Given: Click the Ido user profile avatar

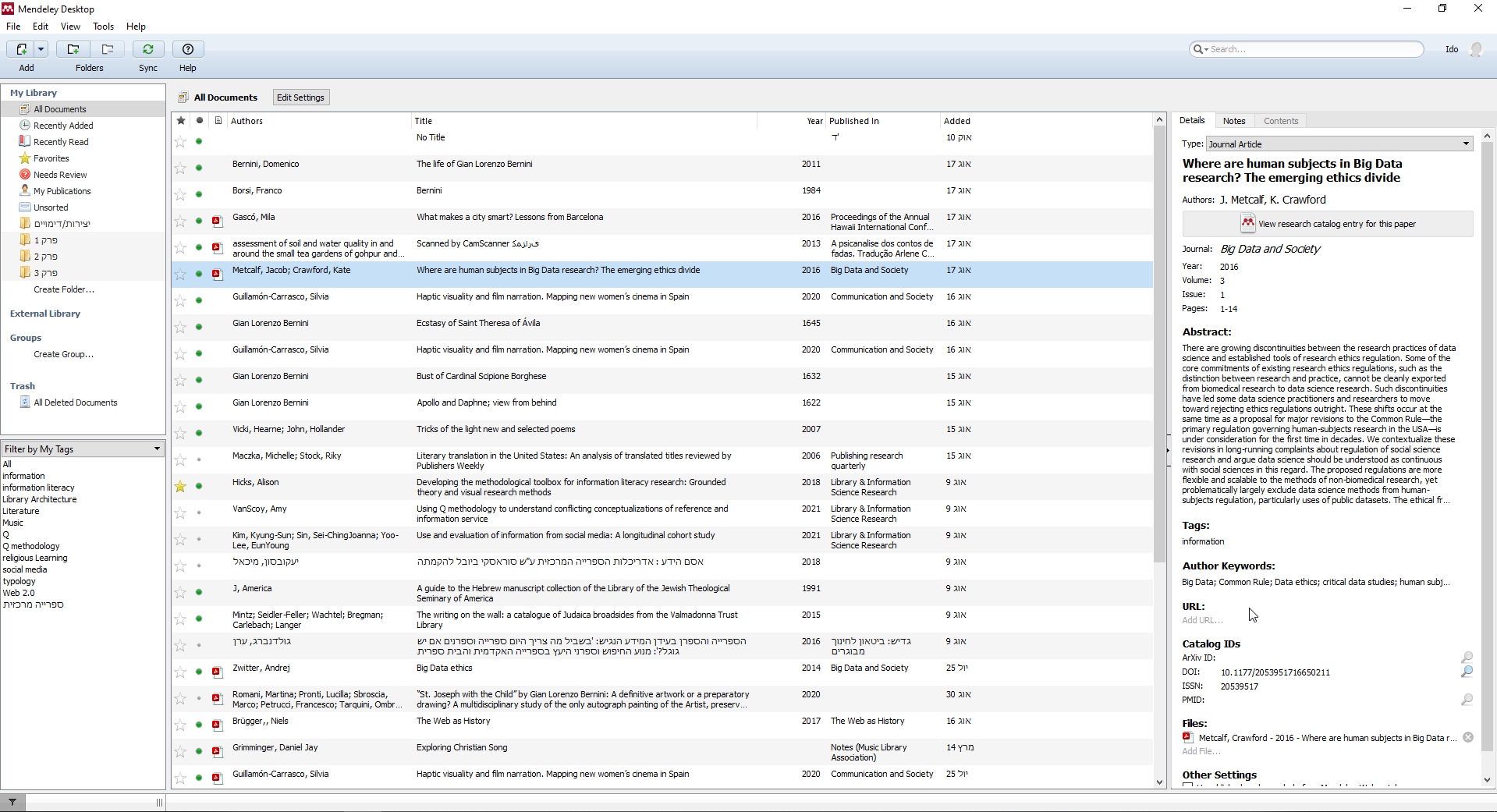Looking at the screenshot, I should (1476, 49).
